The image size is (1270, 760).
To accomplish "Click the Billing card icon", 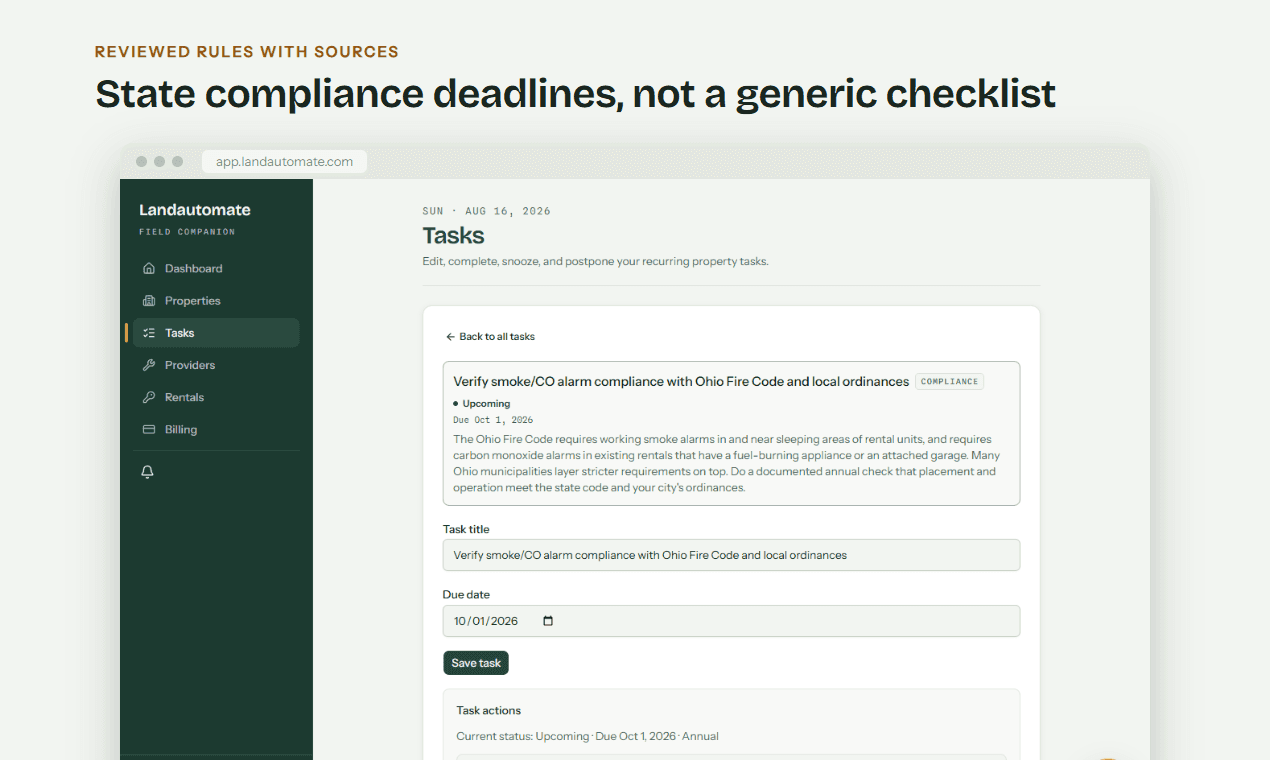I will tap(149, 429).
